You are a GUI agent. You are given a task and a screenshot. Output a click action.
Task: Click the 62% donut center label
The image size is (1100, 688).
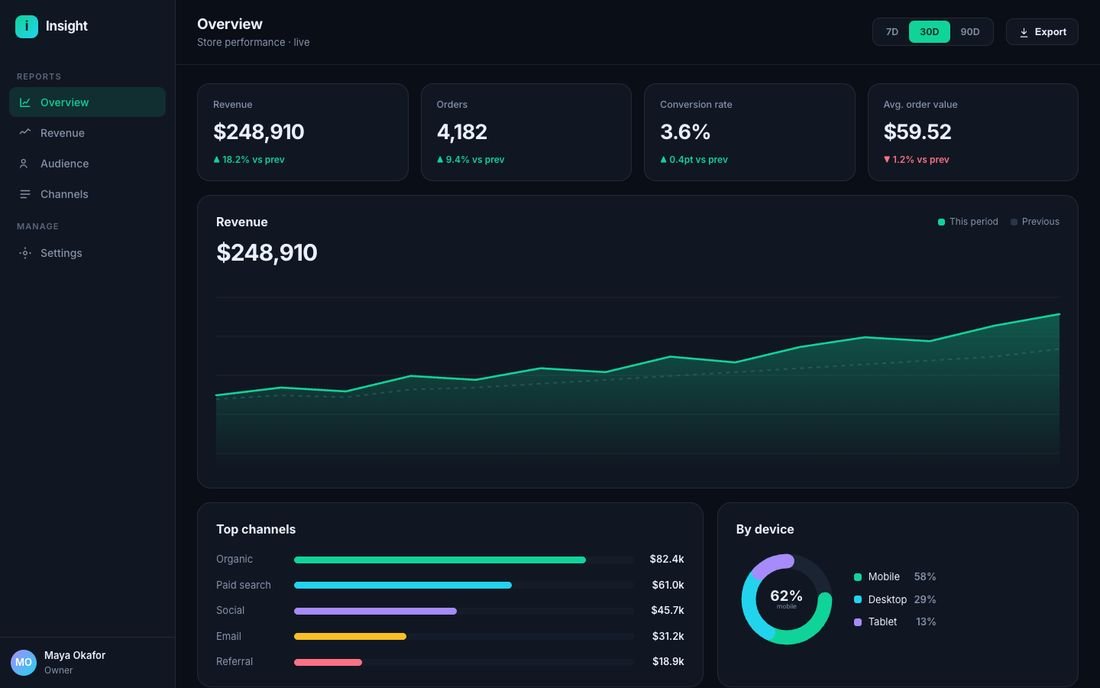point(786,596)
